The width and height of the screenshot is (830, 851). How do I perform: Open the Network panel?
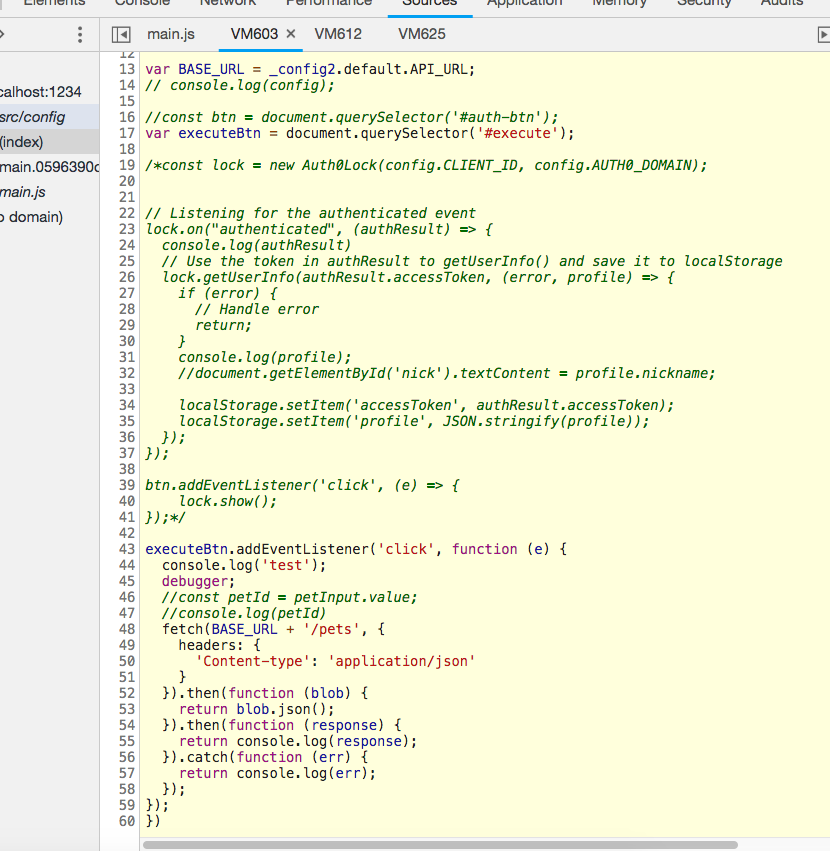(227, 3)
